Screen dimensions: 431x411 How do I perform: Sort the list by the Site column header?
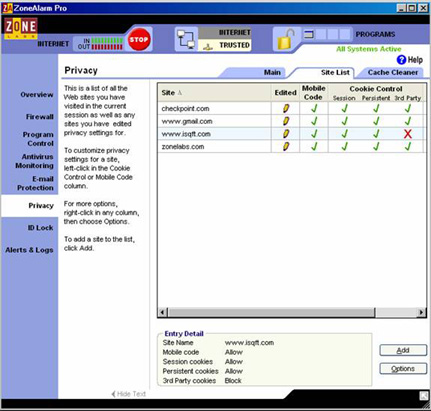(214, 93)
